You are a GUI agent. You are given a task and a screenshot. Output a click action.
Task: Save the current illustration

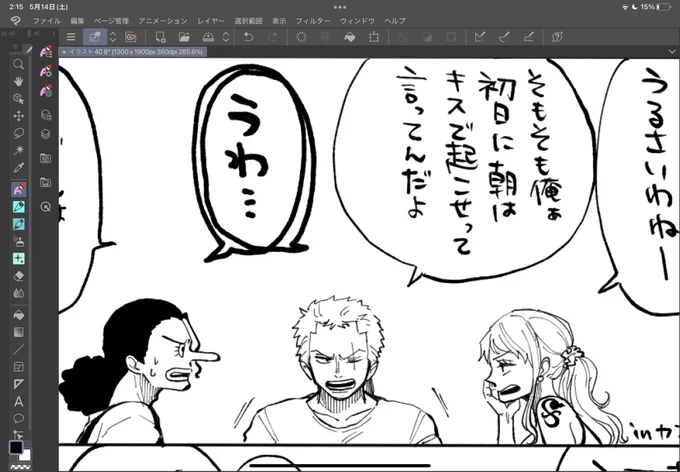click(x=208, y=37)
